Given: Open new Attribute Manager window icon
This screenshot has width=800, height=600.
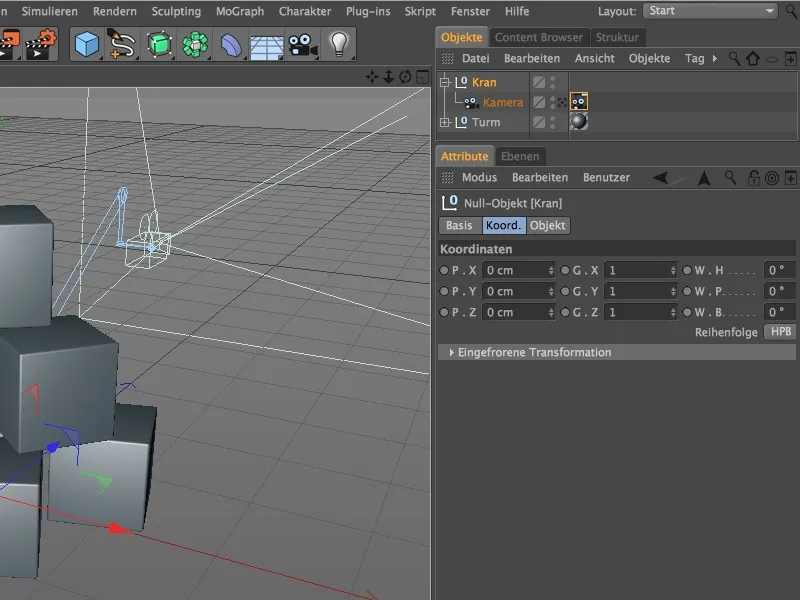Looking at the screenshot, I should 790,178.
